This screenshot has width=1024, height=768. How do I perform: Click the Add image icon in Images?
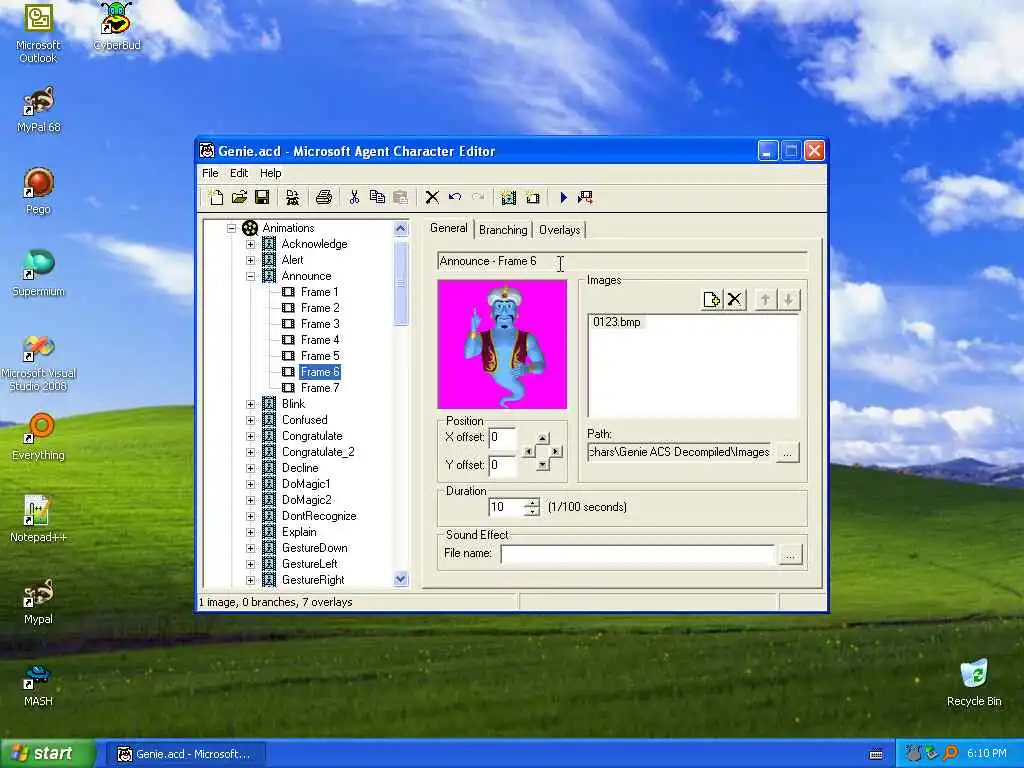711,300
